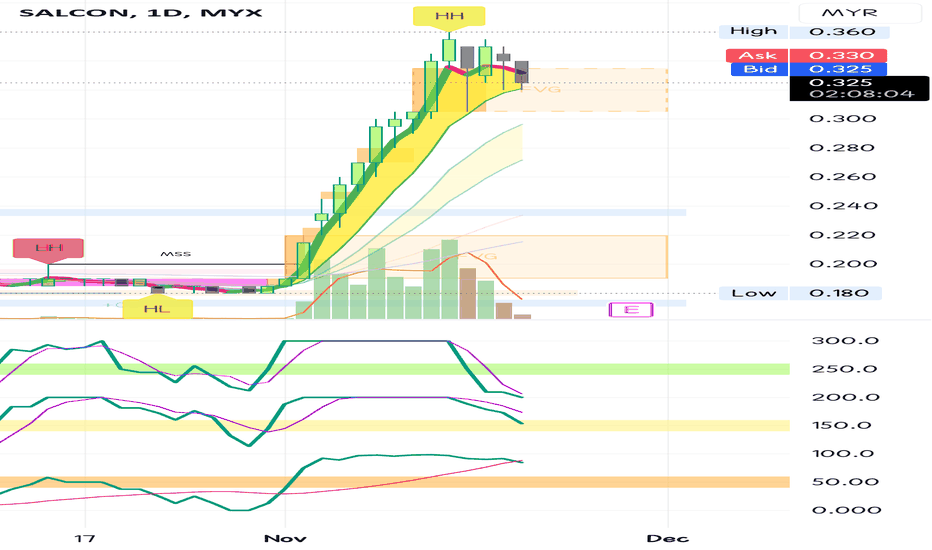The image size is (932, 550).
Task: Click the 0.200 price axis label
Action: pyautogui.click(x=842, y=264)
